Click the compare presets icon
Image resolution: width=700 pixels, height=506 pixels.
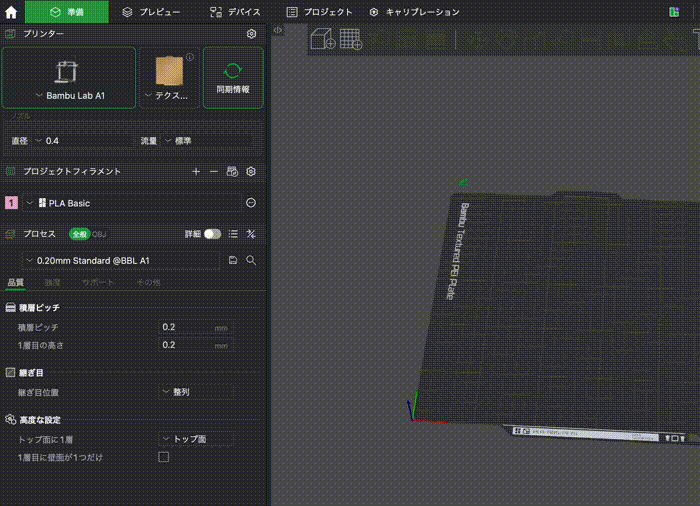pyautogui.click(x=251, y=233)
